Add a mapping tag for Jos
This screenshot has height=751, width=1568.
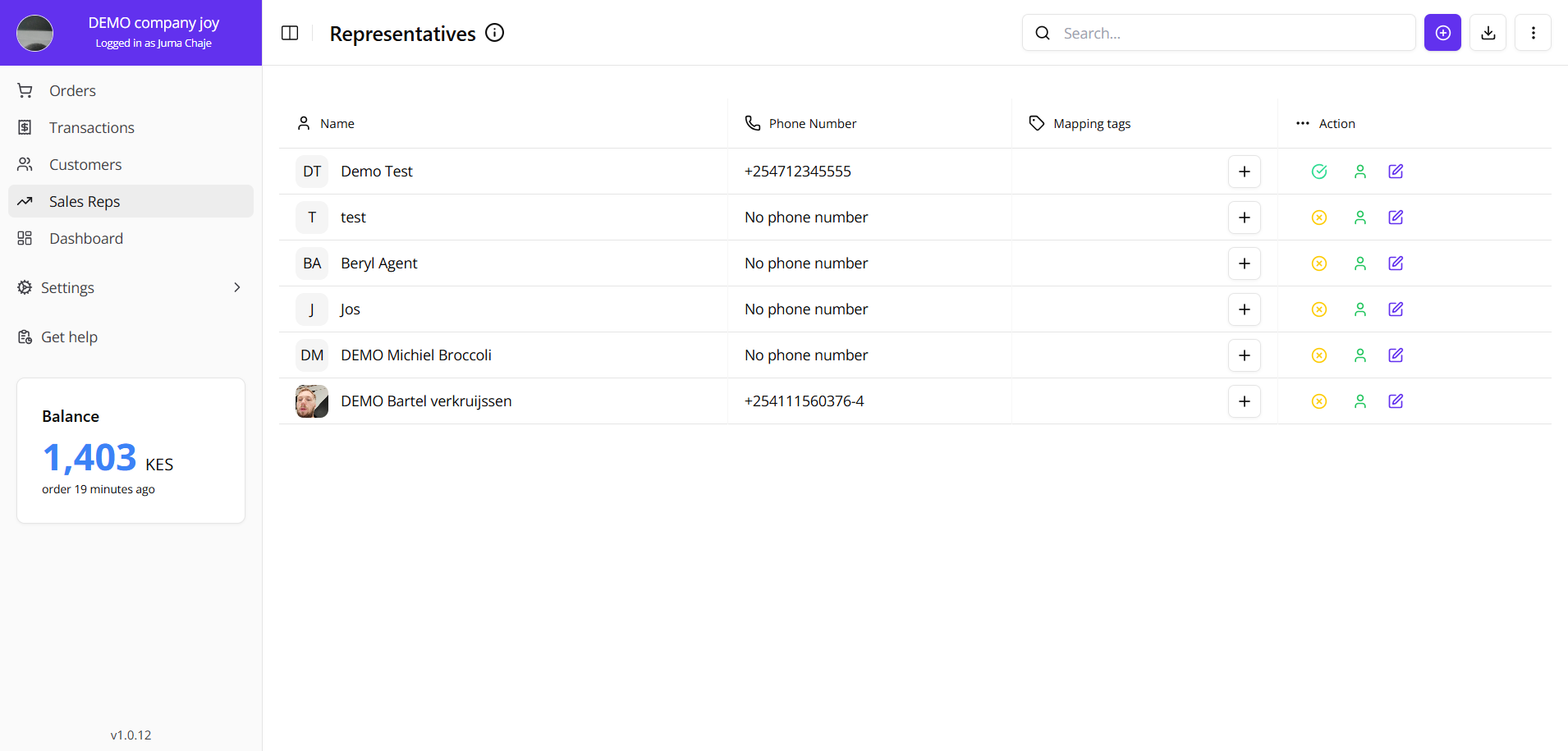tap(1245, 309)
